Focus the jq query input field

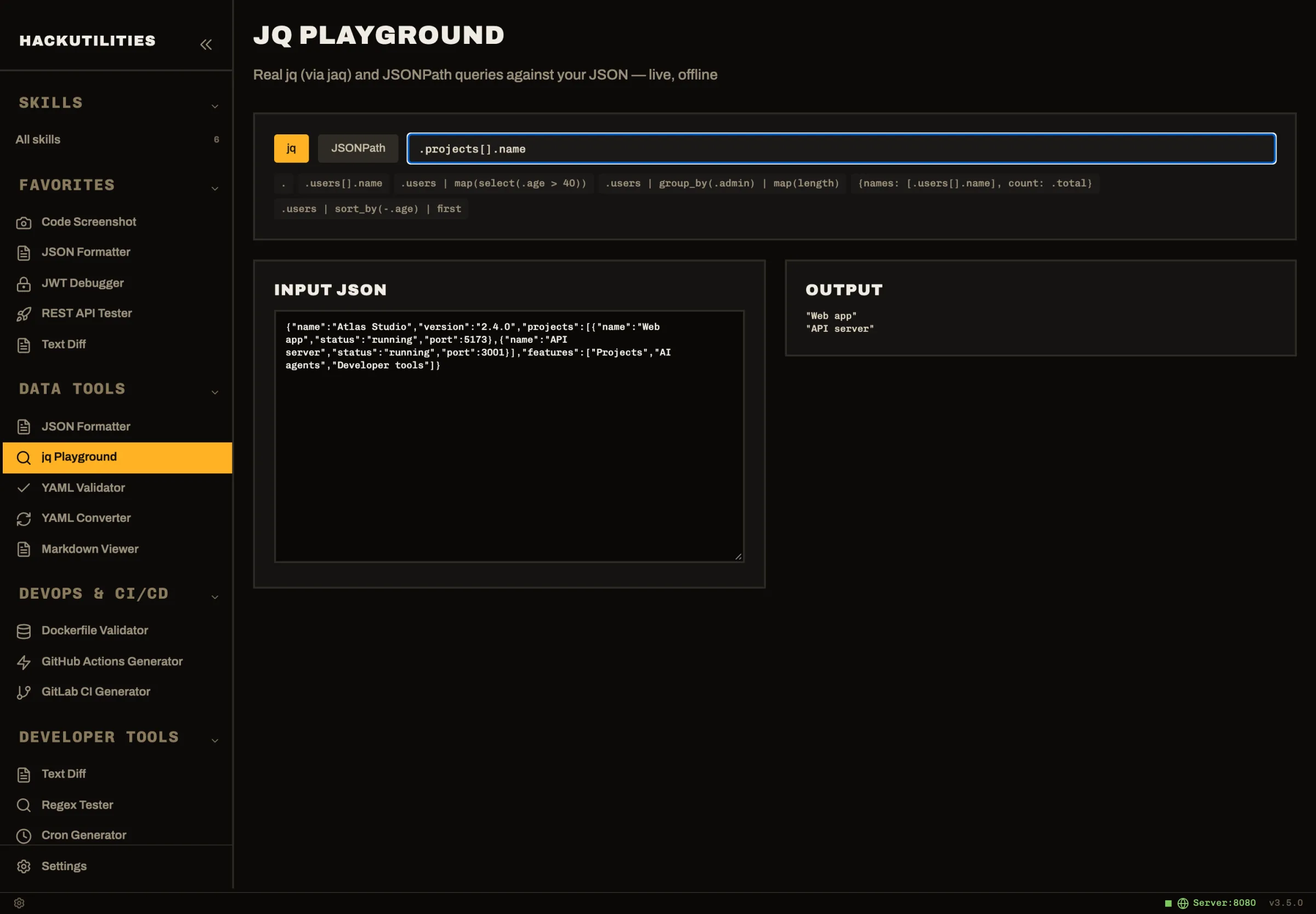coord(841,149)
